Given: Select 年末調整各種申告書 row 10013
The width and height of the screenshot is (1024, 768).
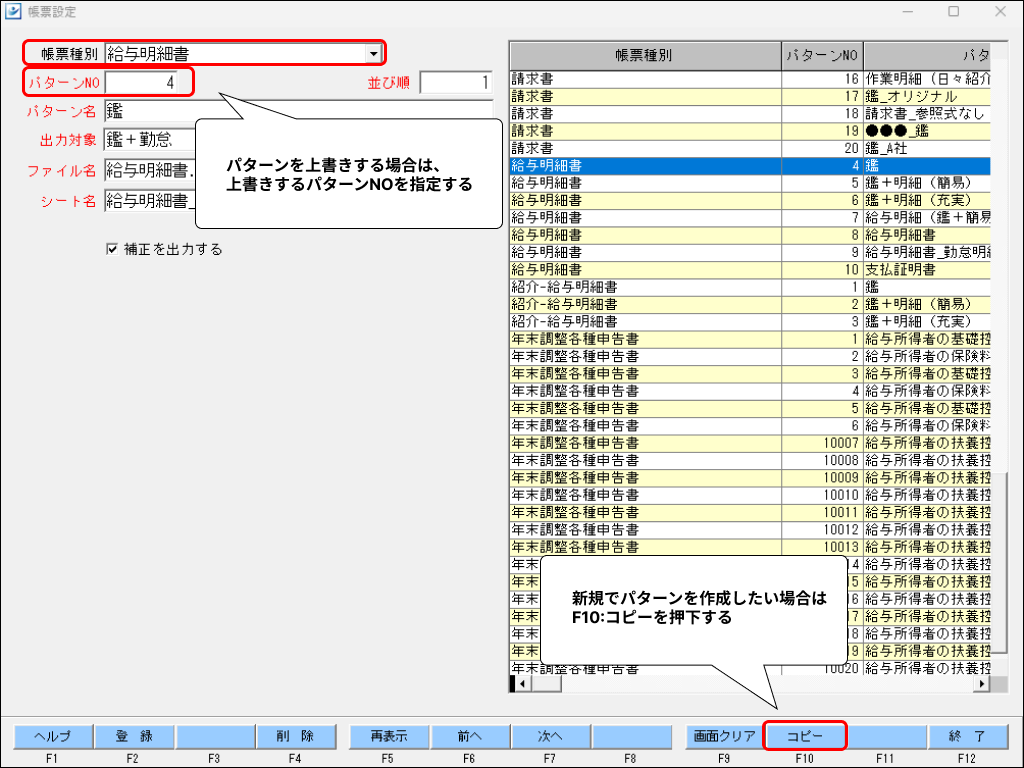Looking at the screenshot, I should click(x=750, y=547).
